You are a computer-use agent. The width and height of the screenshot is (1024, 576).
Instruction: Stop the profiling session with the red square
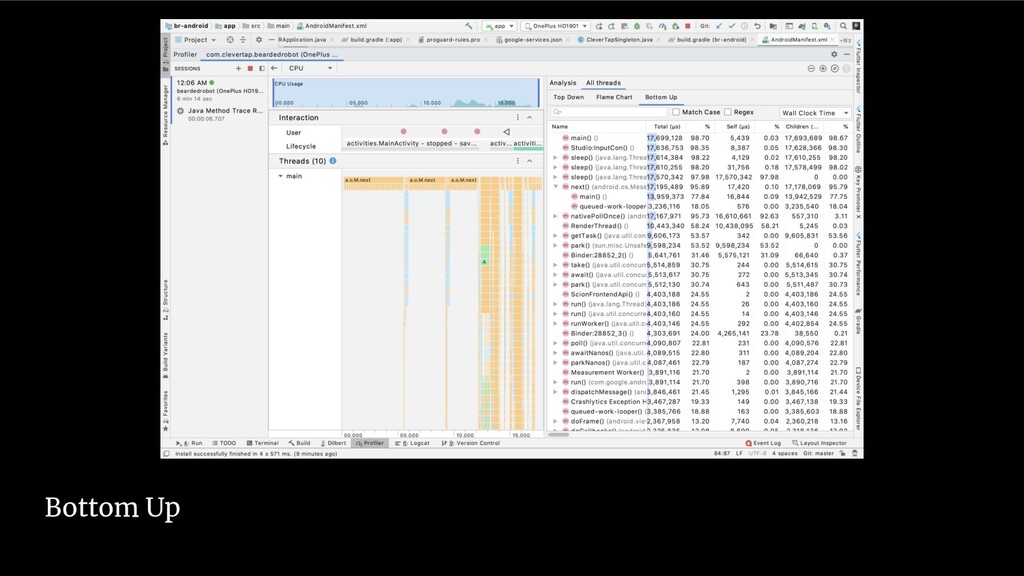pos(250,68)
